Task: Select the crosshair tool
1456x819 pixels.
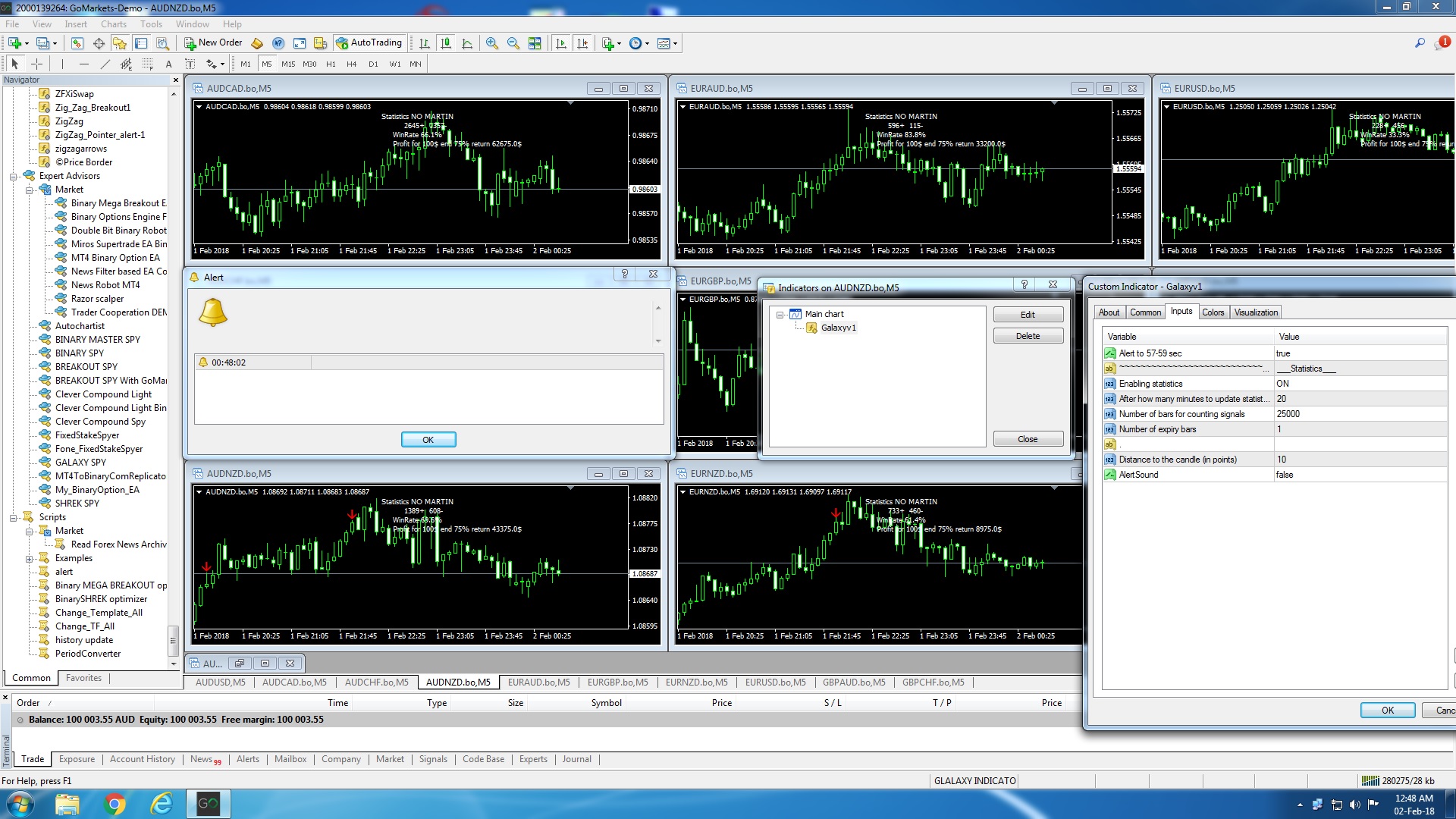Action: (36, 64)
